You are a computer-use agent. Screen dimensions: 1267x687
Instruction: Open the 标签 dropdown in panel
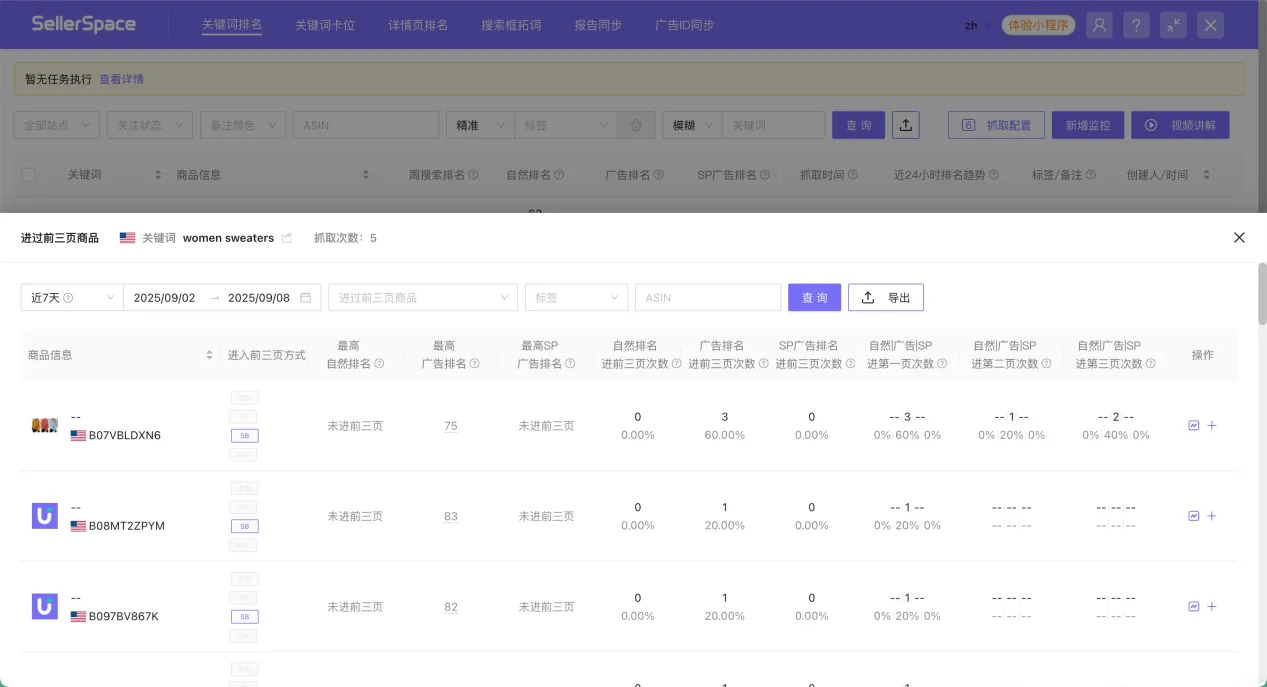pyautogui.click(x=576, y=298)
